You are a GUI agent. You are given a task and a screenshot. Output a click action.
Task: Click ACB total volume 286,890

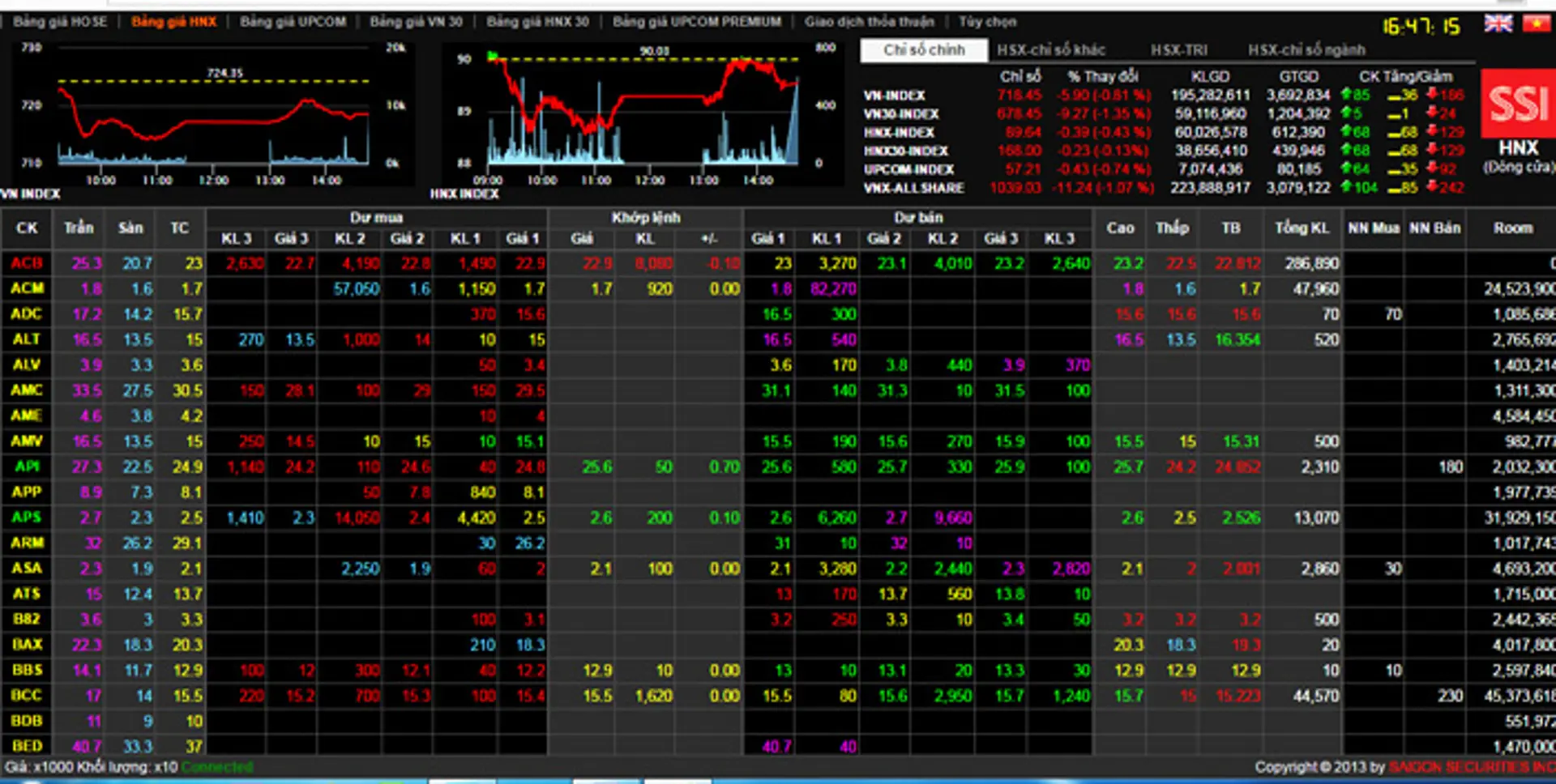[1312, 263]
